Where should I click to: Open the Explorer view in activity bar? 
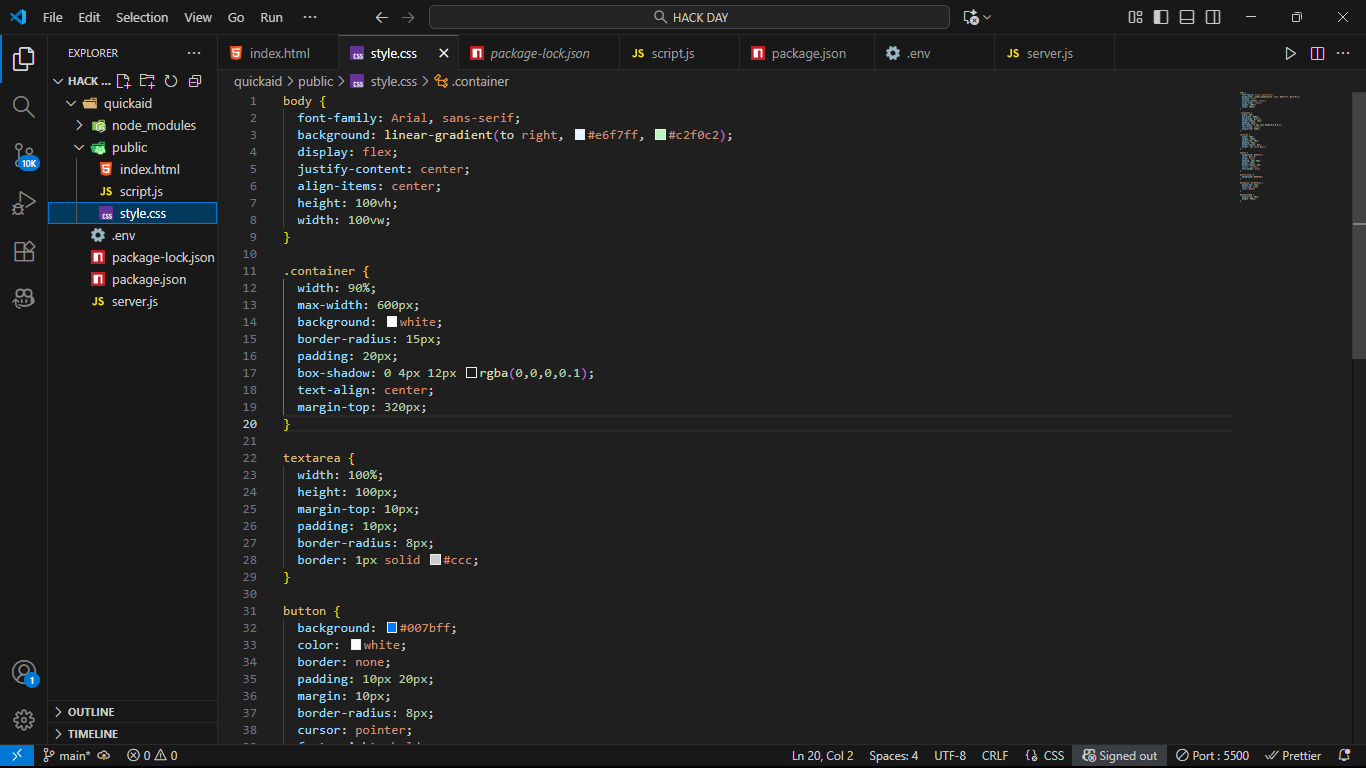24,58
